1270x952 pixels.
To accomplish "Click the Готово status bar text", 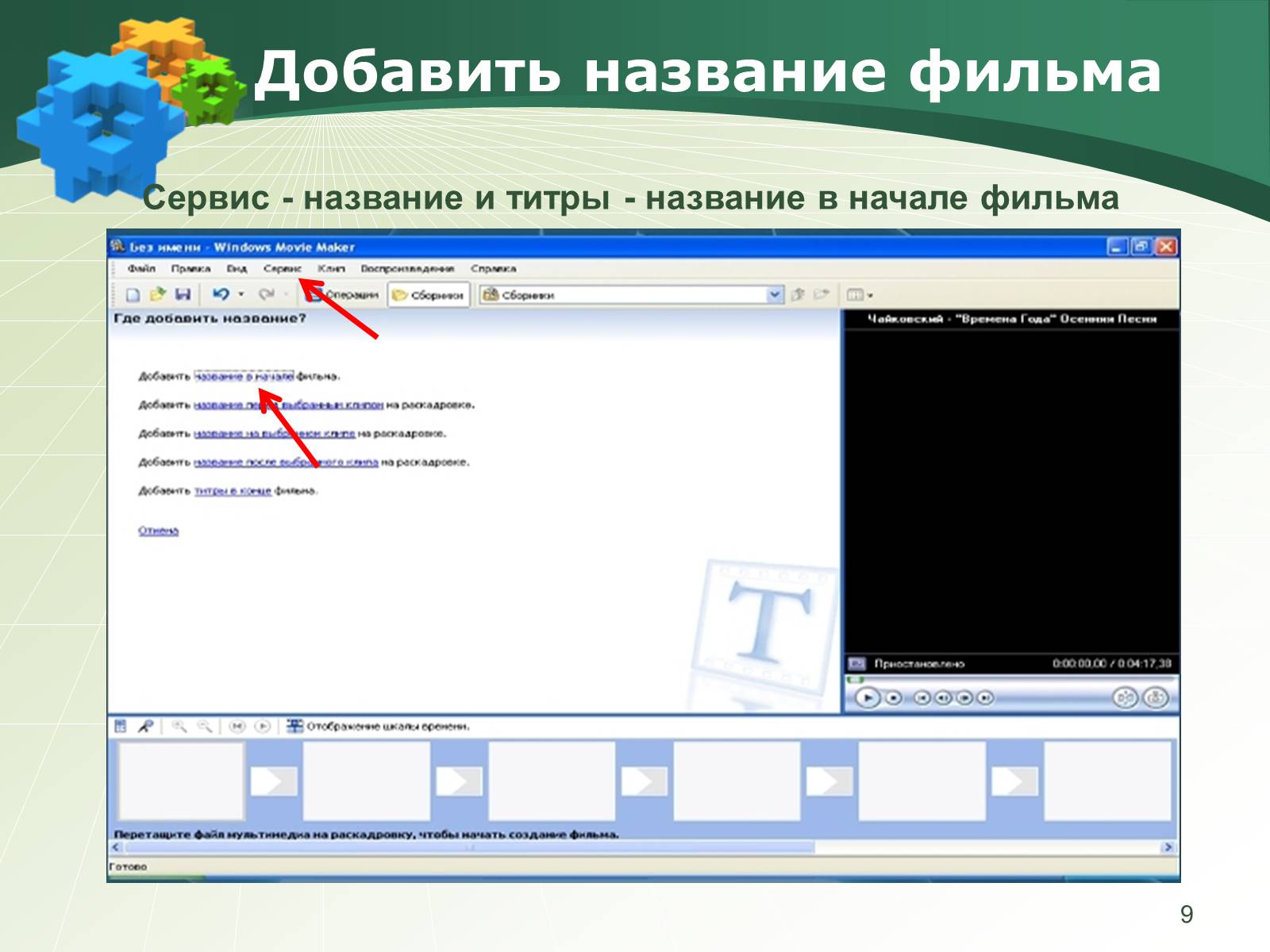I will coord(128,867).
